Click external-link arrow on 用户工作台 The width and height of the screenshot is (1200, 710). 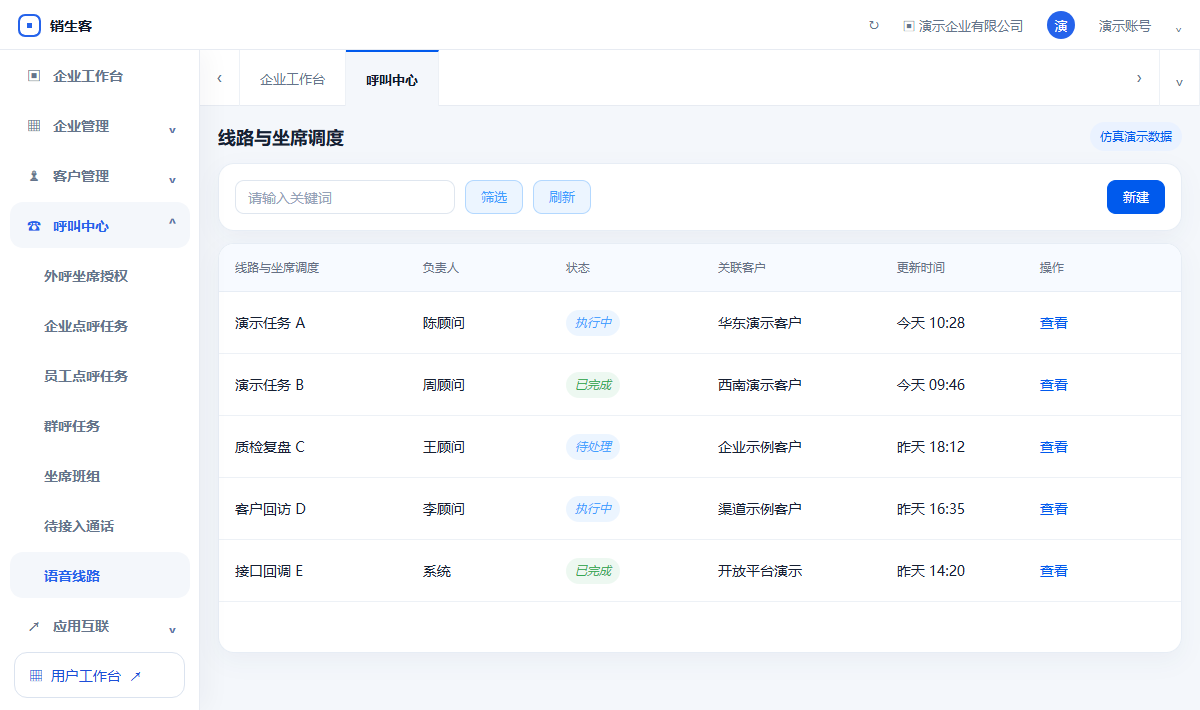[x=136, y=676]
